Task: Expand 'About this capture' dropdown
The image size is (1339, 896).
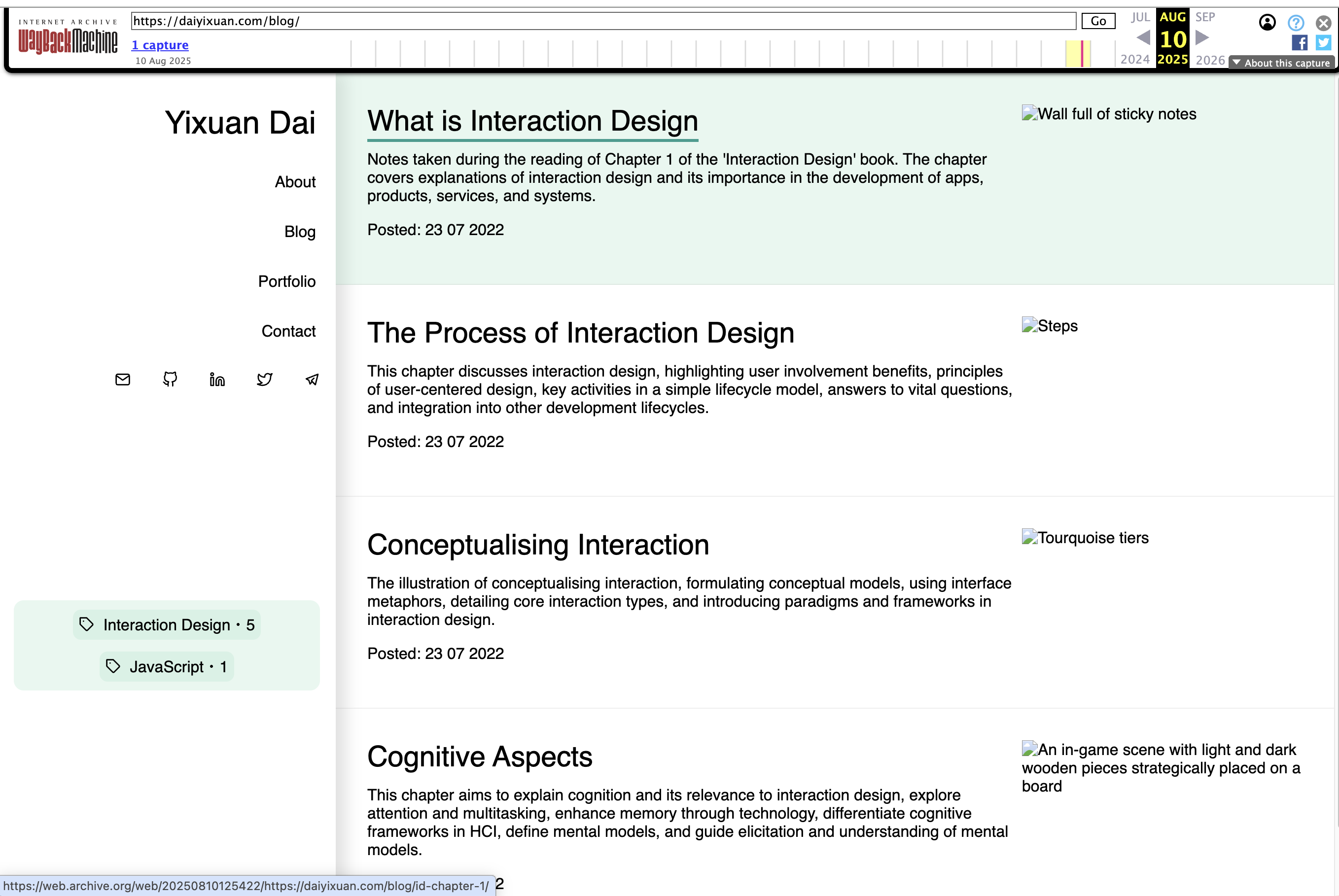Action: tap(1281, 63)
